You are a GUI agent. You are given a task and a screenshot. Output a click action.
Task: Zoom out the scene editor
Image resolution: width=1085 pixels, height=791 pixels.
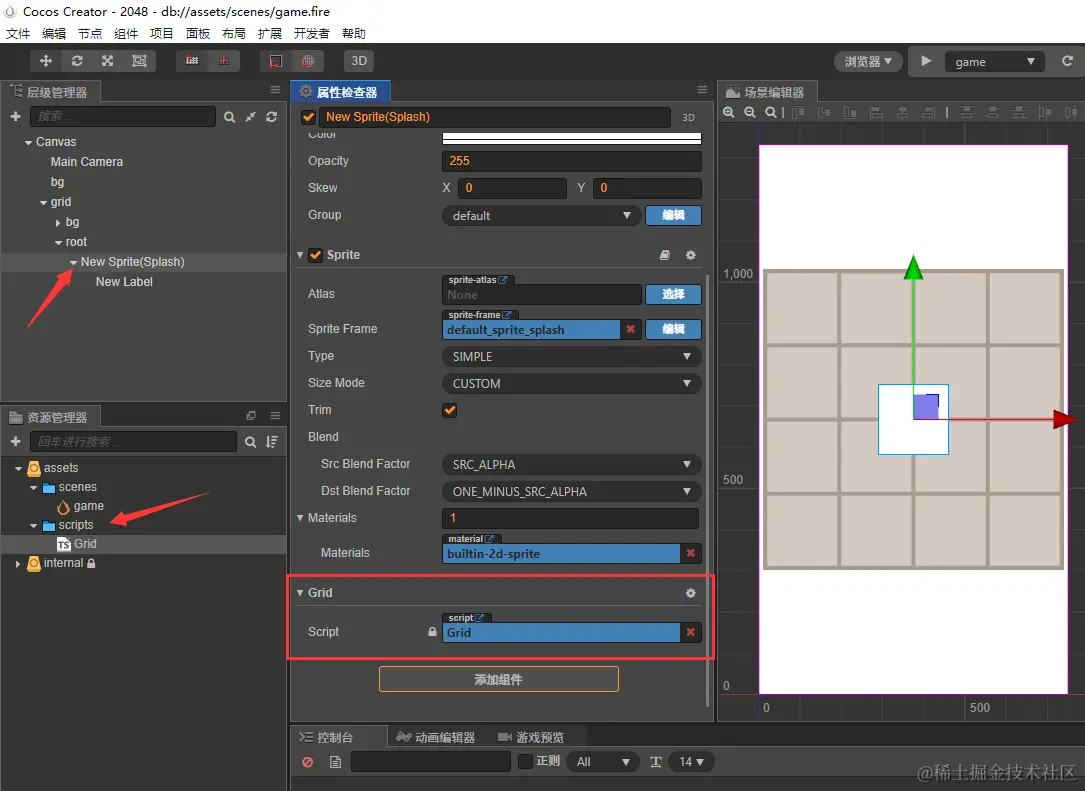749,112
